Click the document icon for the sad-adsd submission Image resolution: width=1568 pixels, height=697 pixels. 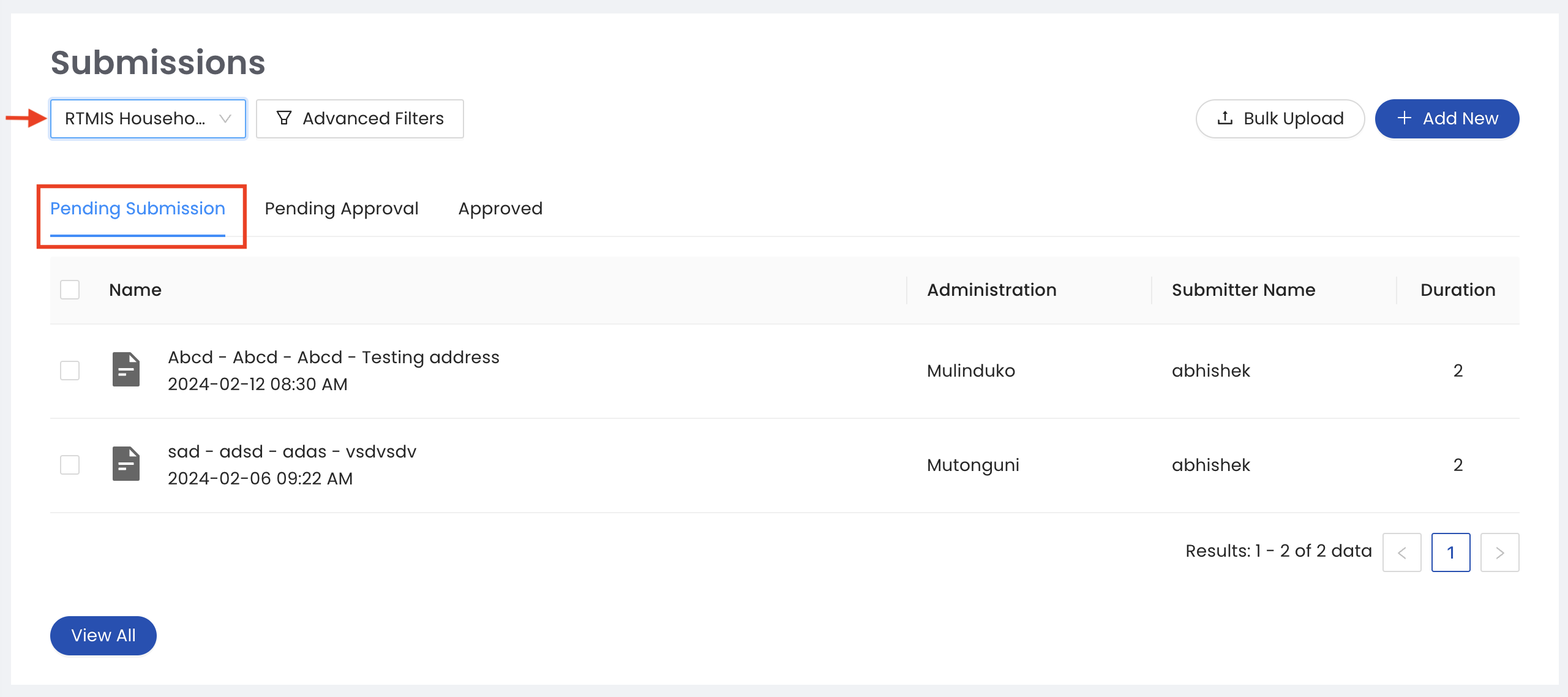point(126,464)
